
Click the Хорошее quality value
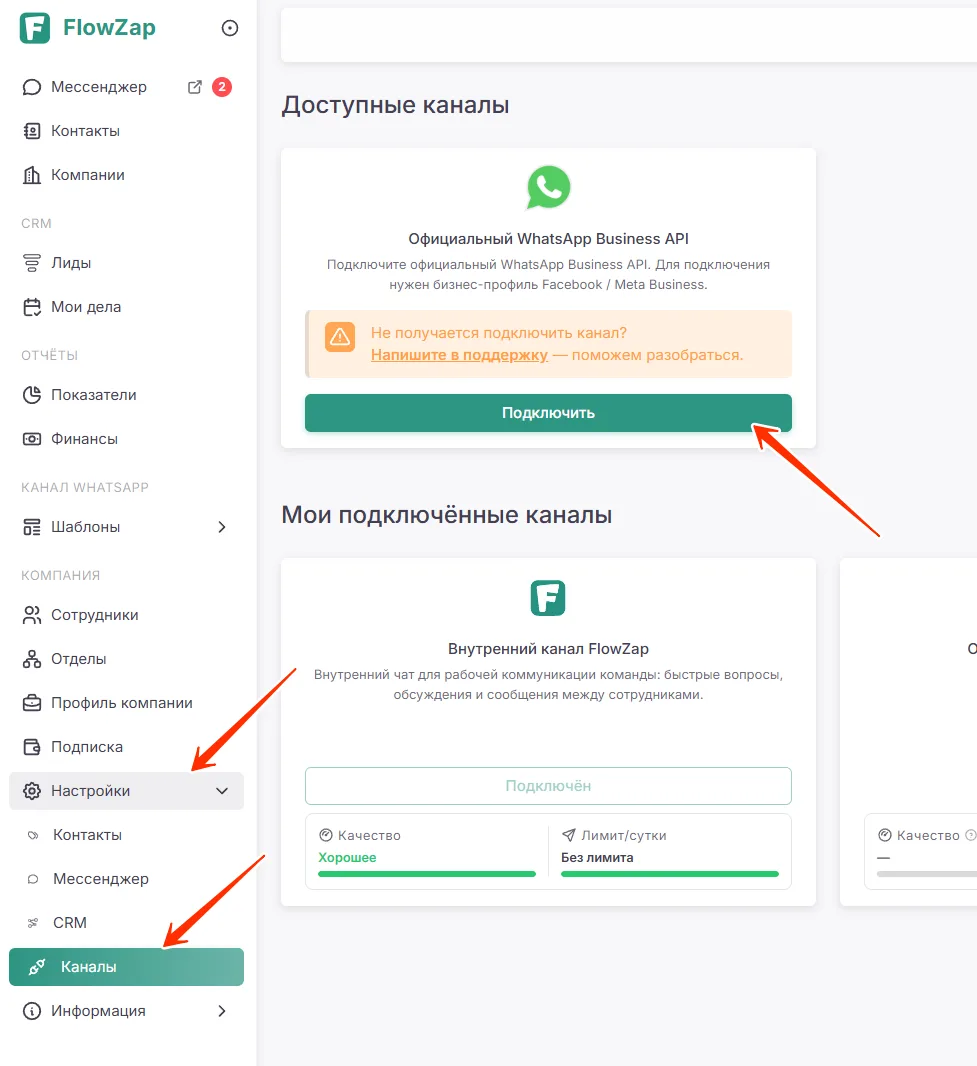pyautogui.click(x=347, y=857)
